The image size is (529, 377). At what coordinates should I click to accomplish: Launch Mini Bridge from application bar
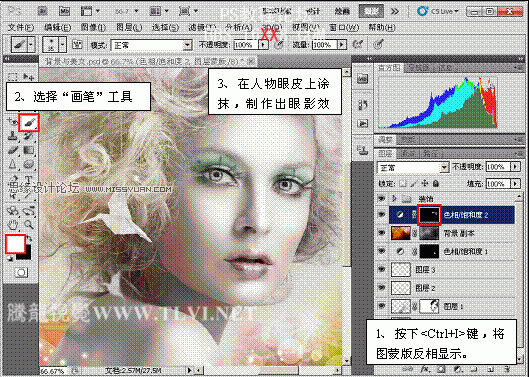(x=64, y=11)
